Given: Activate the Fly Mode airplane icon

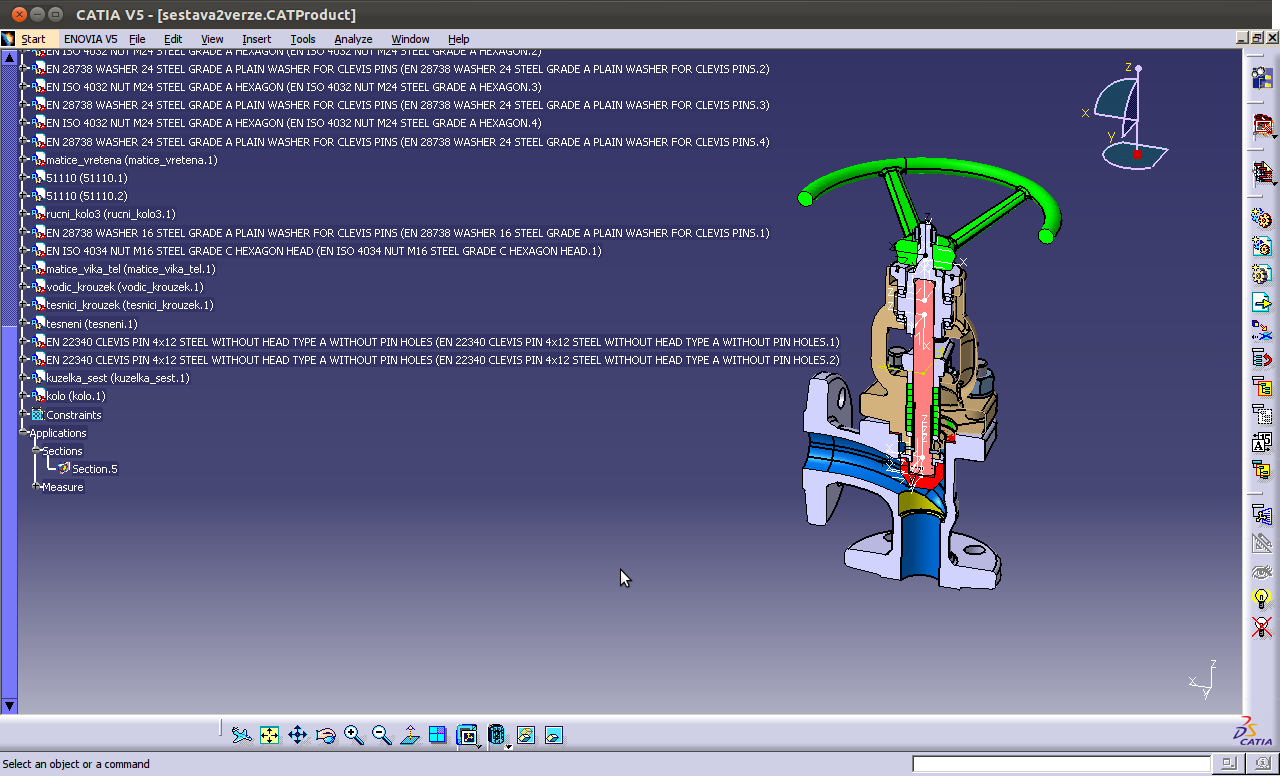Looking at the screenshot, I should click(241, 735).
